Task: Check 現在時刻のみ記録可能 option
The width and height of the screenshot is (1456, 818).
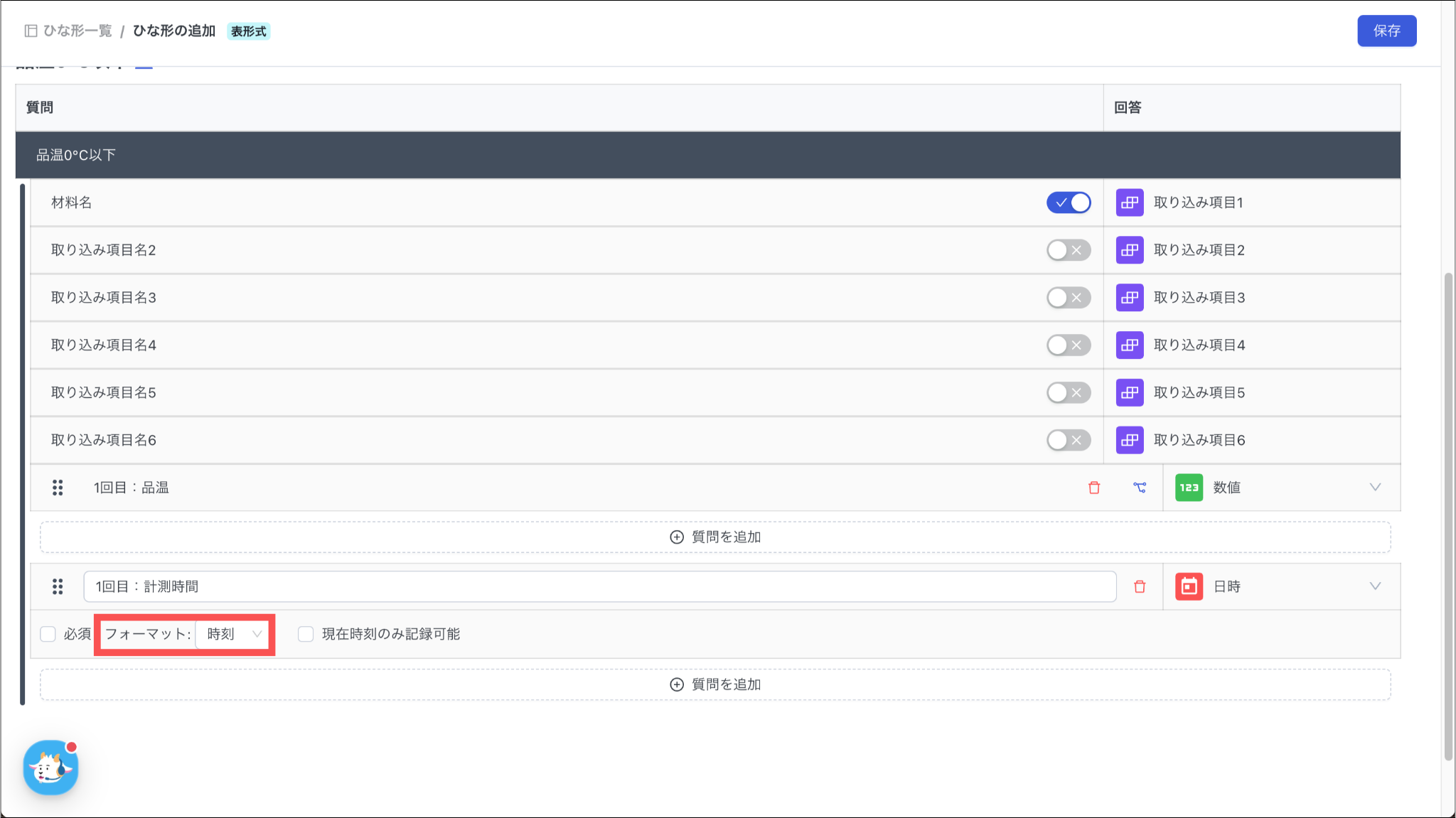Action: [x=306, y=634]
